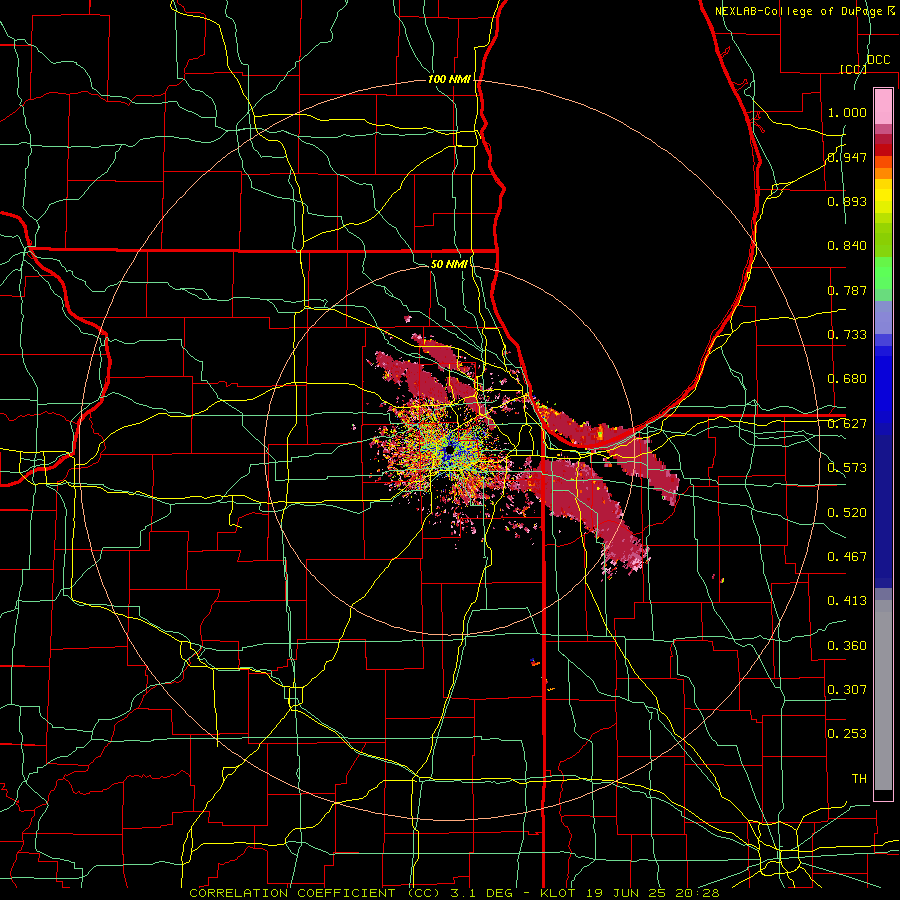Click the 100 NMI range ring label

pos(449,79)
